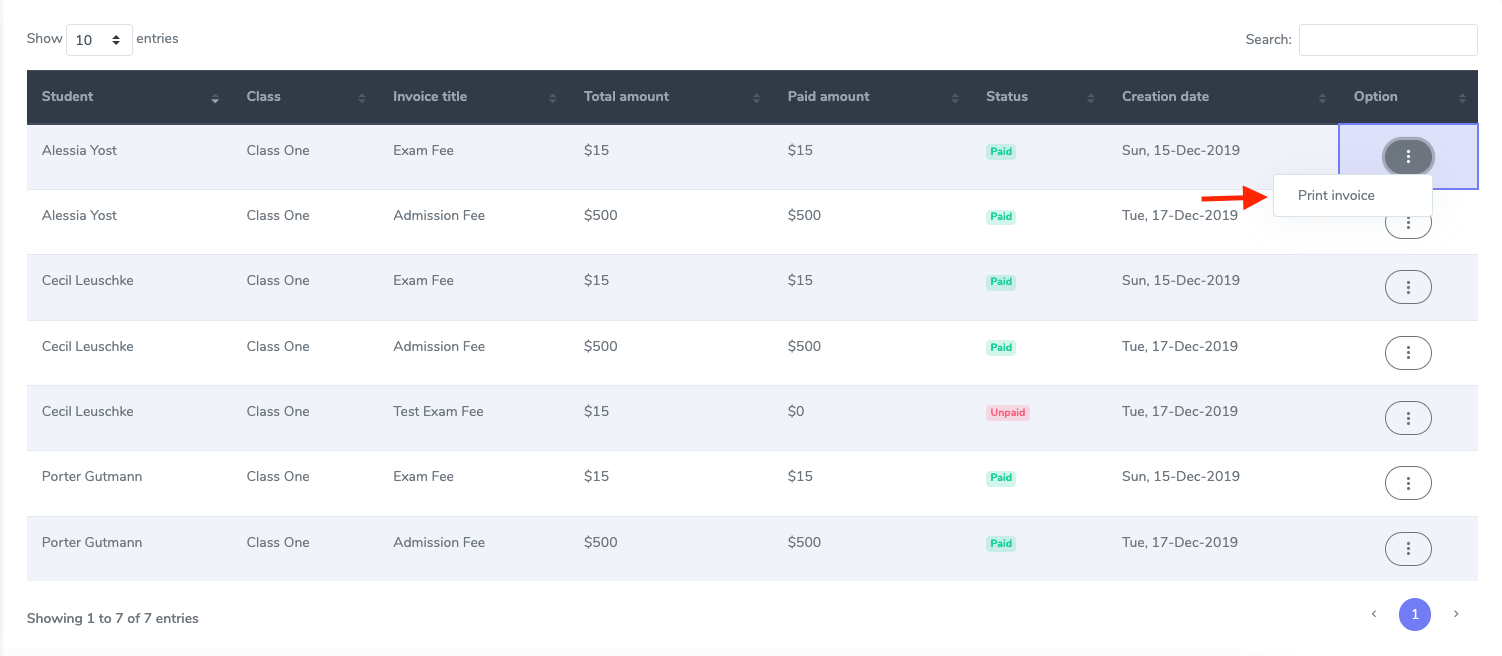Image resolution: width=1502 pixels, height=656 pixels.
Task: Open options menu for Cecil Leuschke Test Exam Fee
Action: 1408,418
